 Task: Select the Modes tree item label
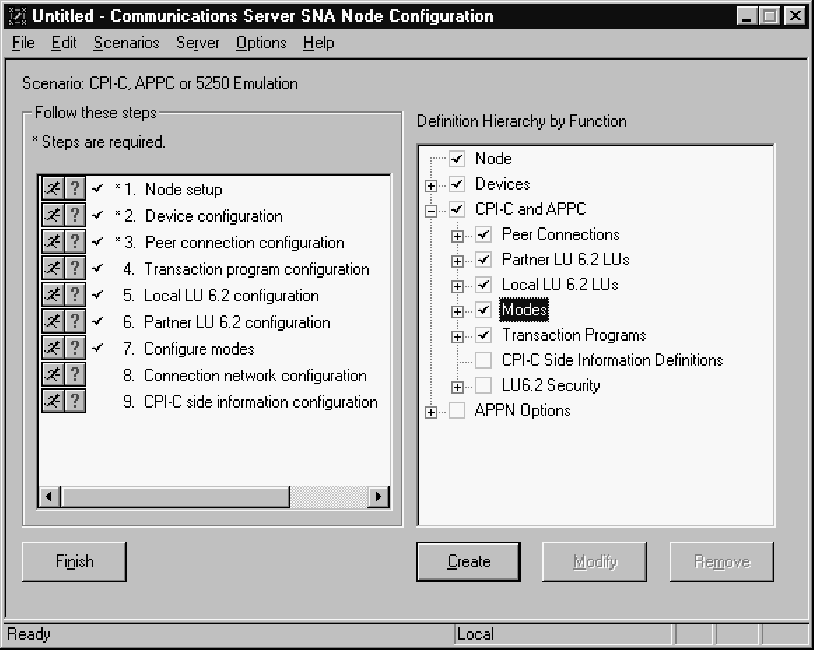(x=524, y=310)
